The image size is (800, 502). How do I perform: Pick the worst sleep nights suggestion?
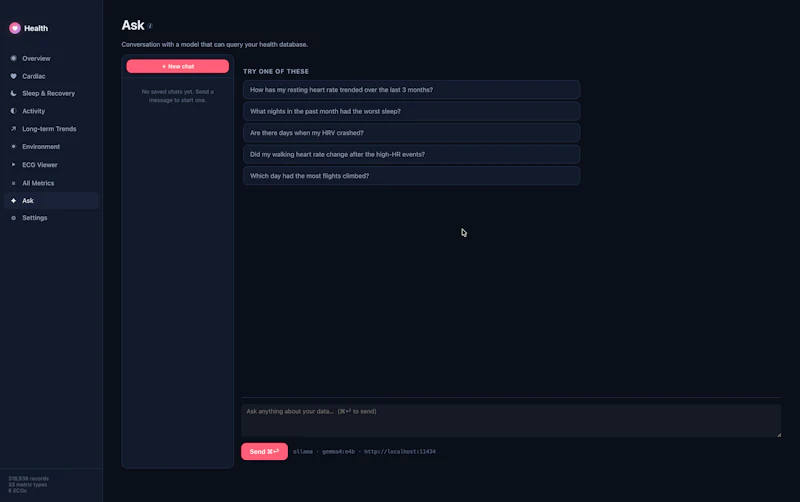coord(411,111)
